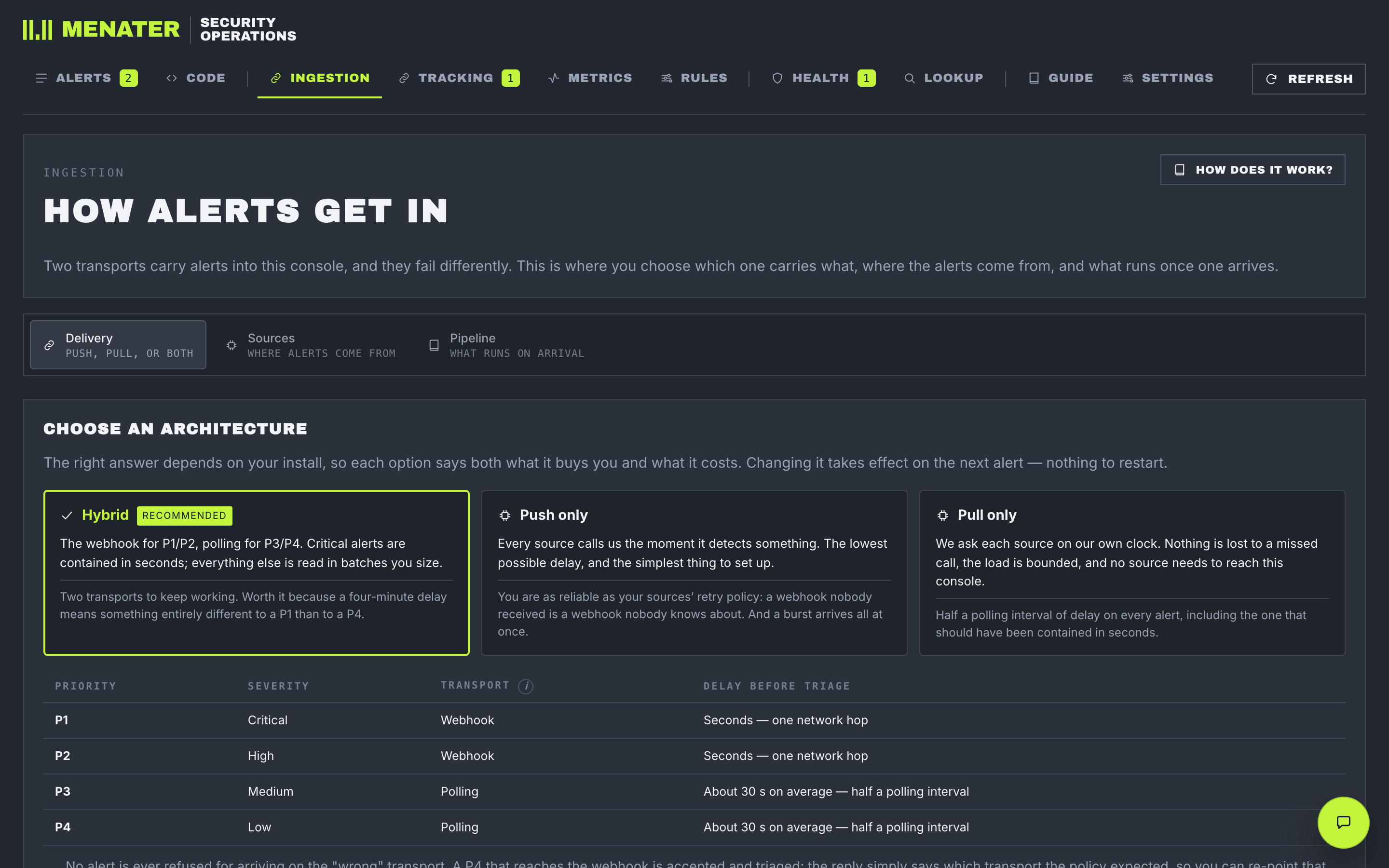
Task: Click the Tracking link icon
Action: coord(404,78)
